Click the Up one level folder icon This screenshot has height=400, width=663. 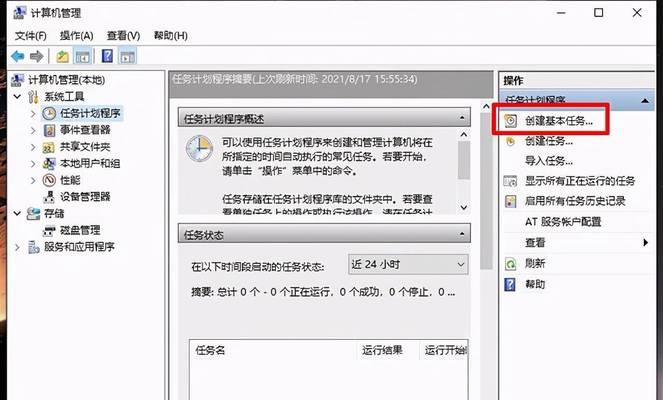coord(62,56)
